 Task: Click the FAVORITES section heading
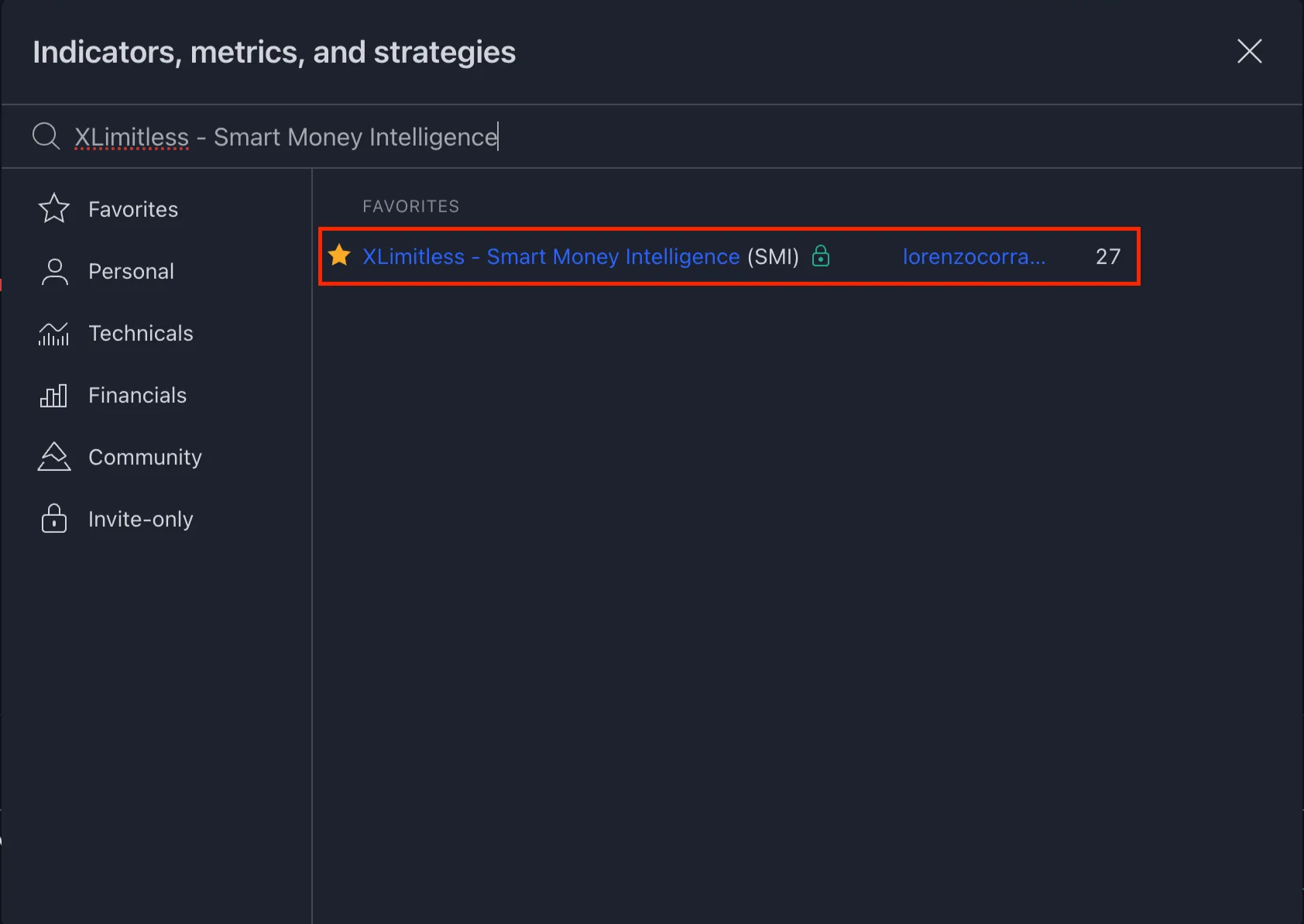(411, 206)
